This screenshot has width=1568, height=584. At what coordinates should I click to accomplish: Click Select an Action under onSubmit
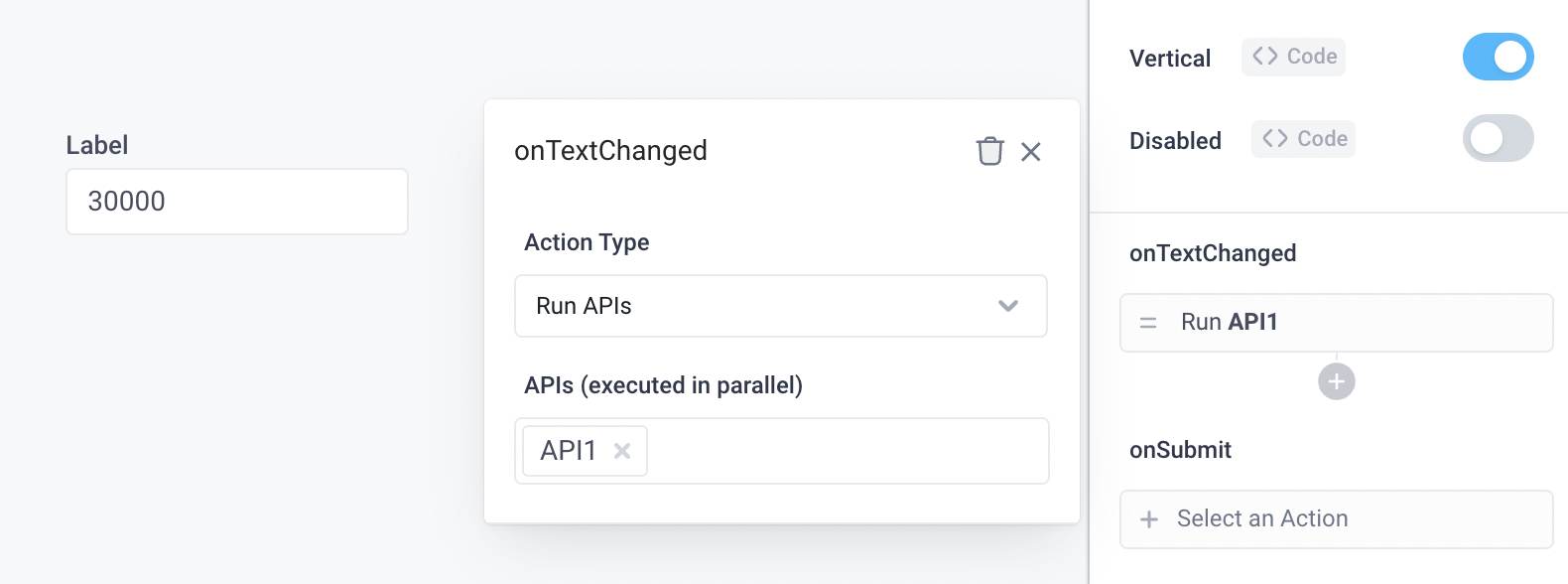tap(1262, 518)
